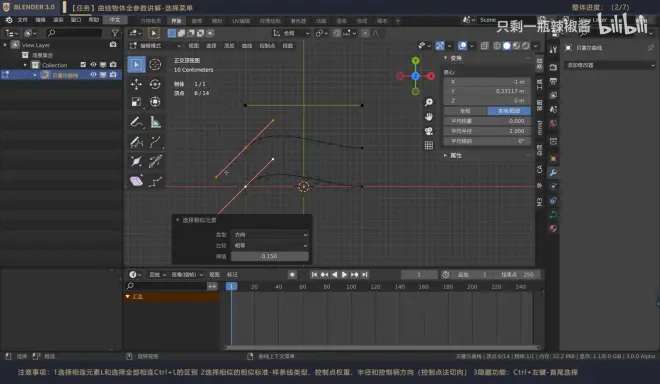The image size is (660, 384).
Task: Open the Edit menu in top bar
Action: click(x=40, y=20)
